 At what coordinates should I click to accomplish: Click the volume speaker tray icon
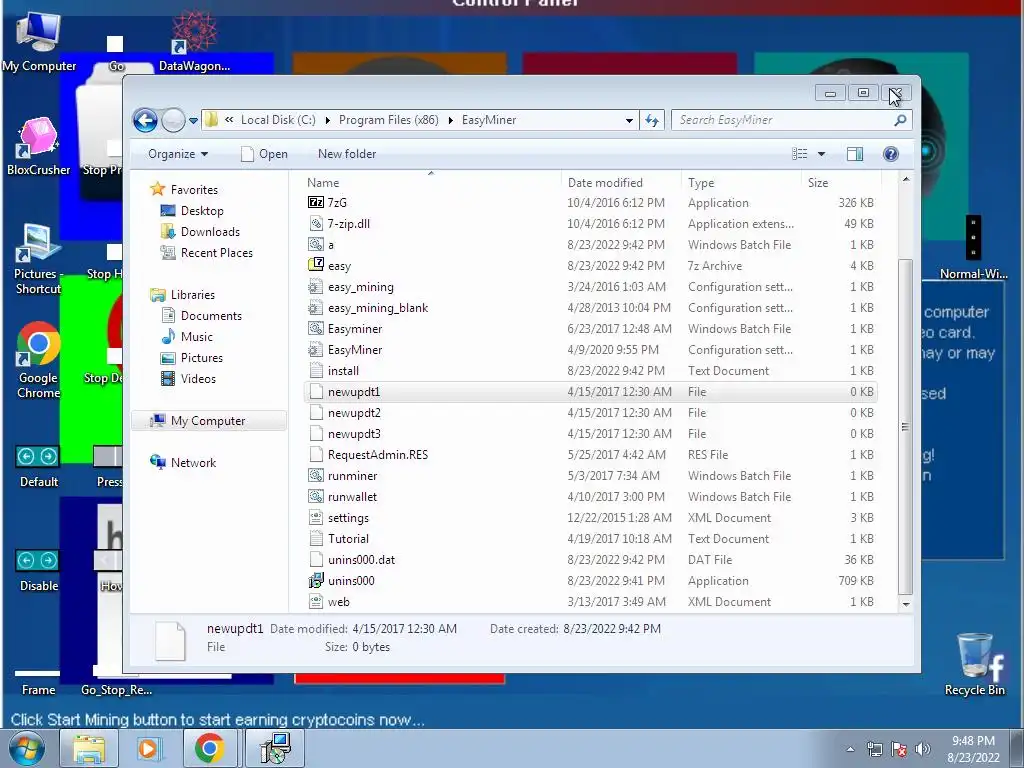tap(923, 749)
